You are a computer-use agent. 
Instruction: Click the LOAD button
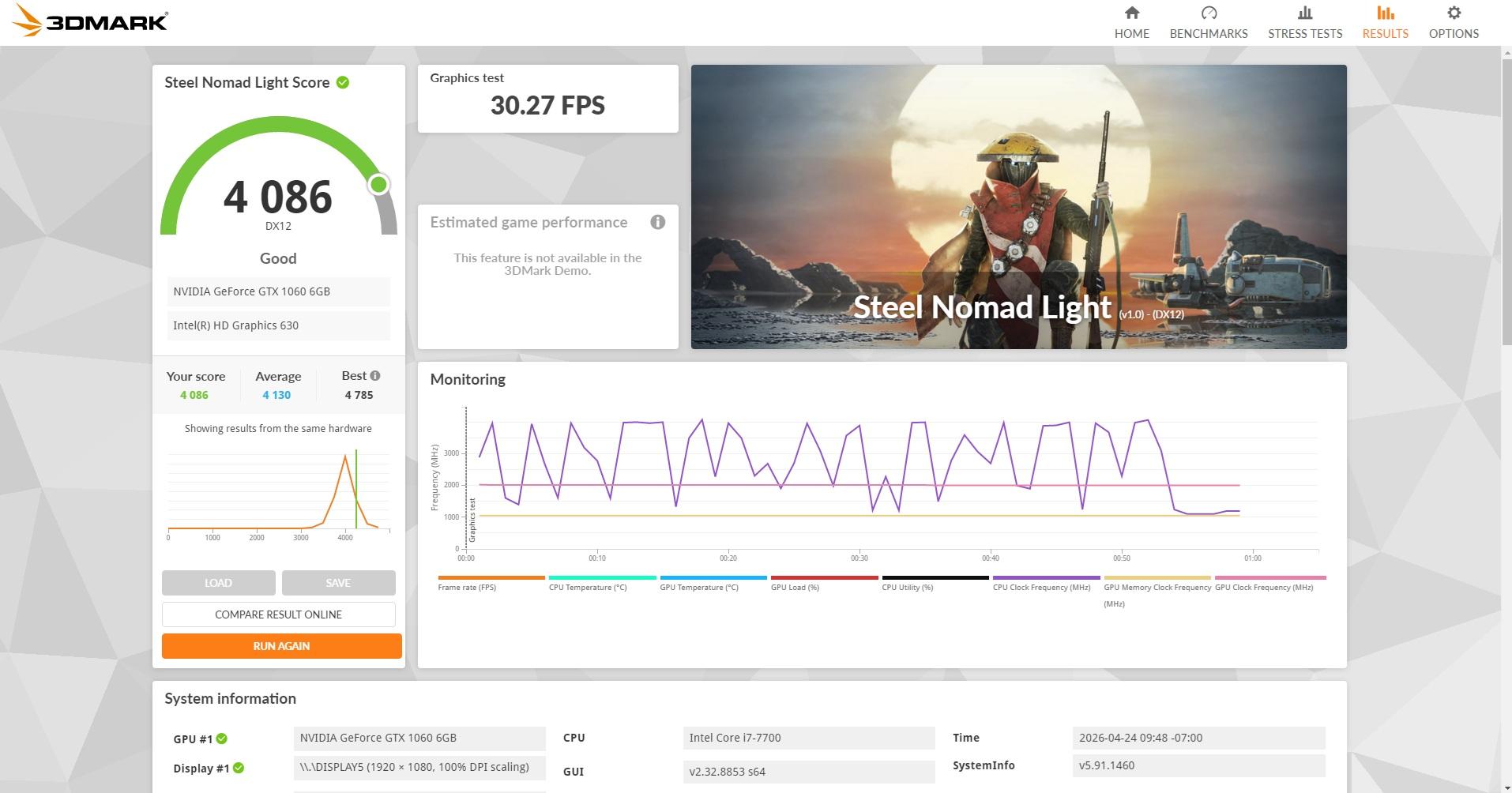click(x=219, y=583)
